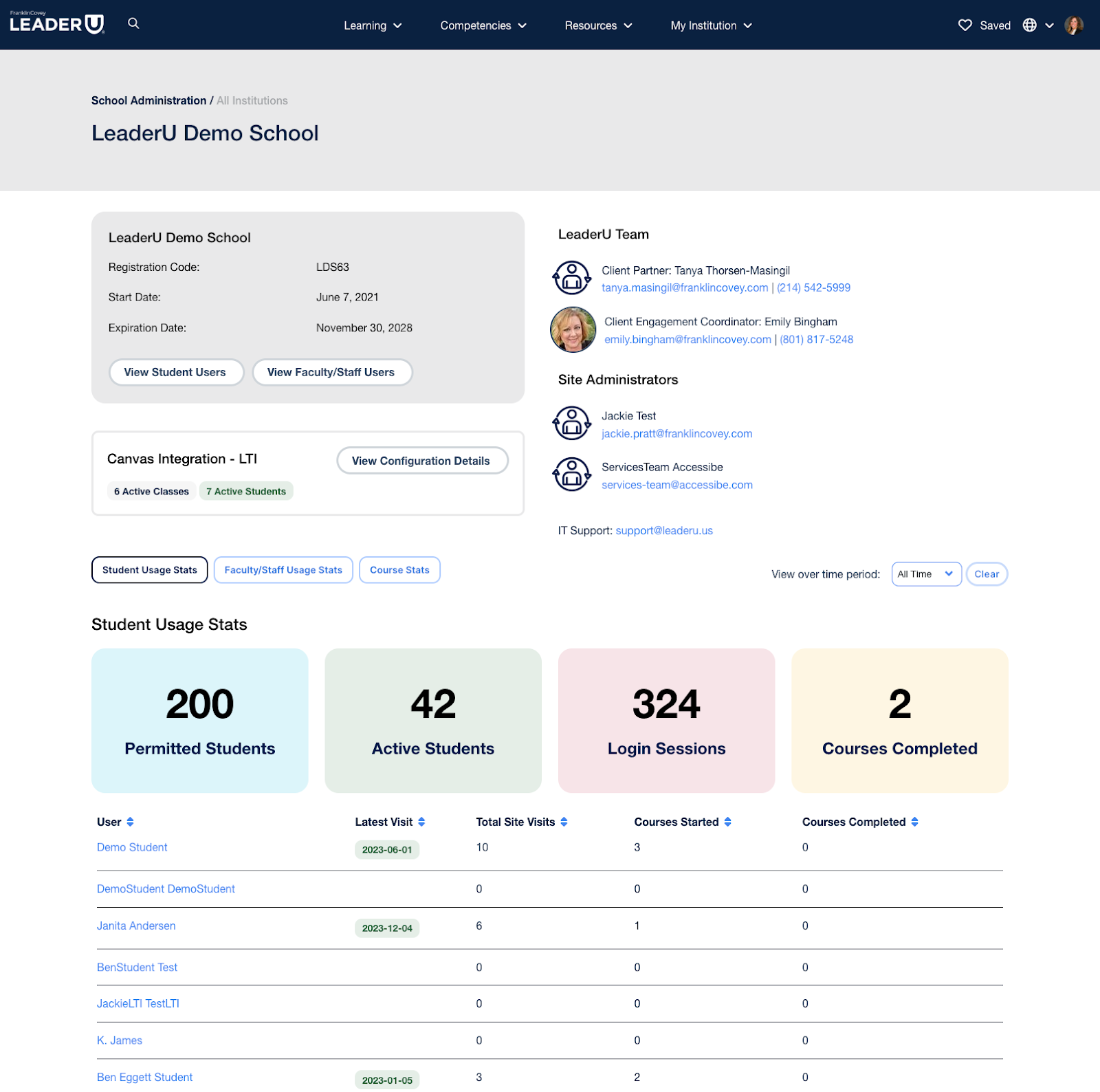1100x1092 pixels.
Task: Click the LeaderU logo
Action: (x=57, y=24)
